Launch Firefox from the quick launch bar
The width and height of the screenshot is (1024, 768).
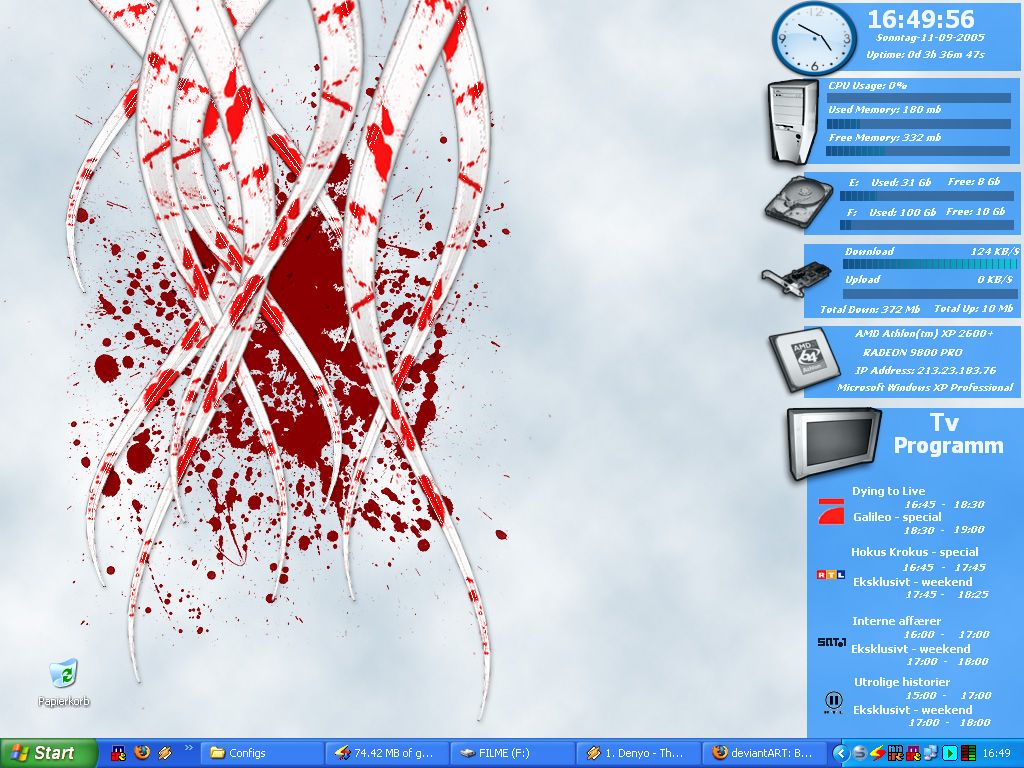click(x=141, y=752)
